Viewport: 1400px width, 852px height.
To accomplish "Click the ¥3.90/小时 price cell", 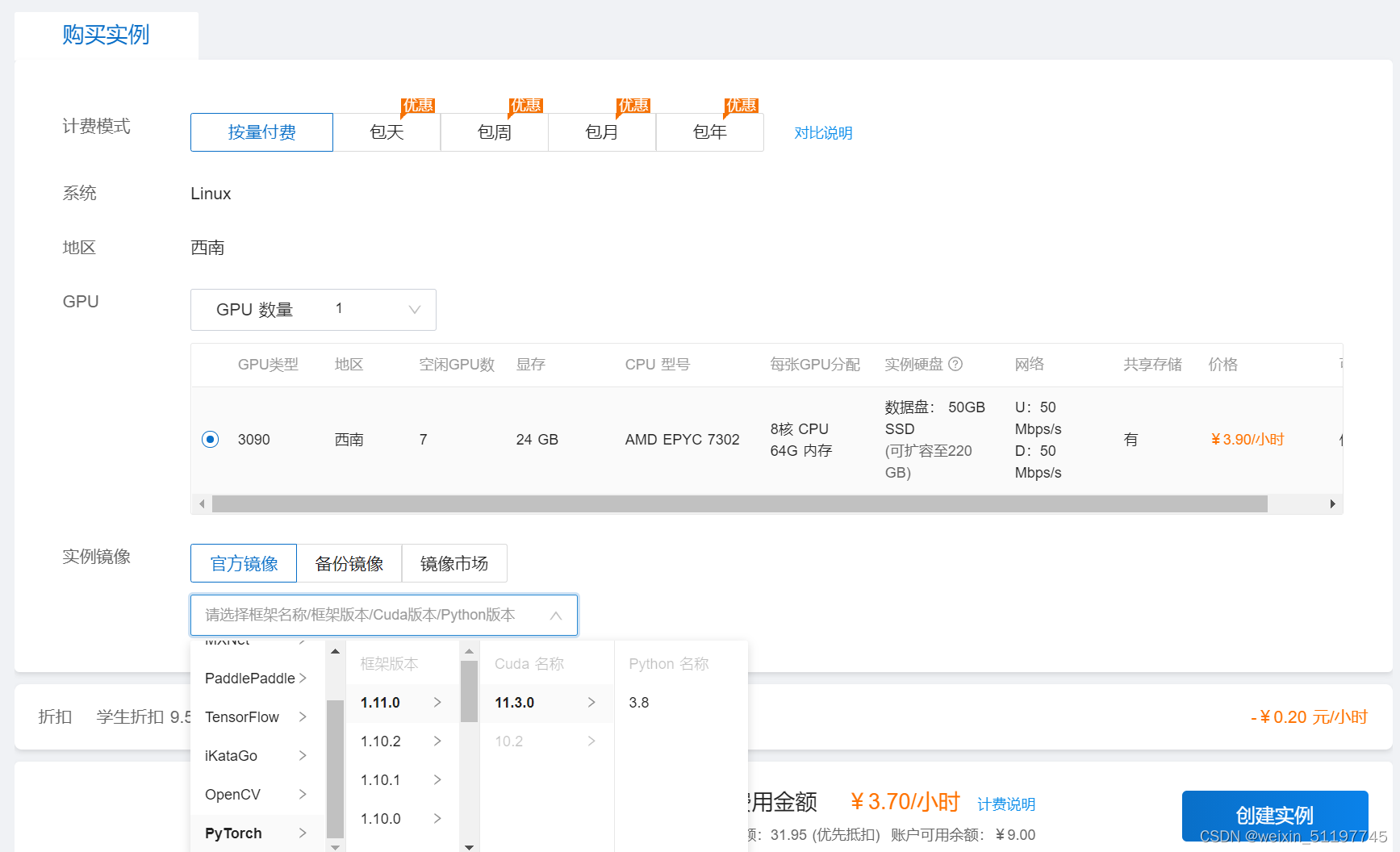I will pyautogui.click(x=1247, y=440).
